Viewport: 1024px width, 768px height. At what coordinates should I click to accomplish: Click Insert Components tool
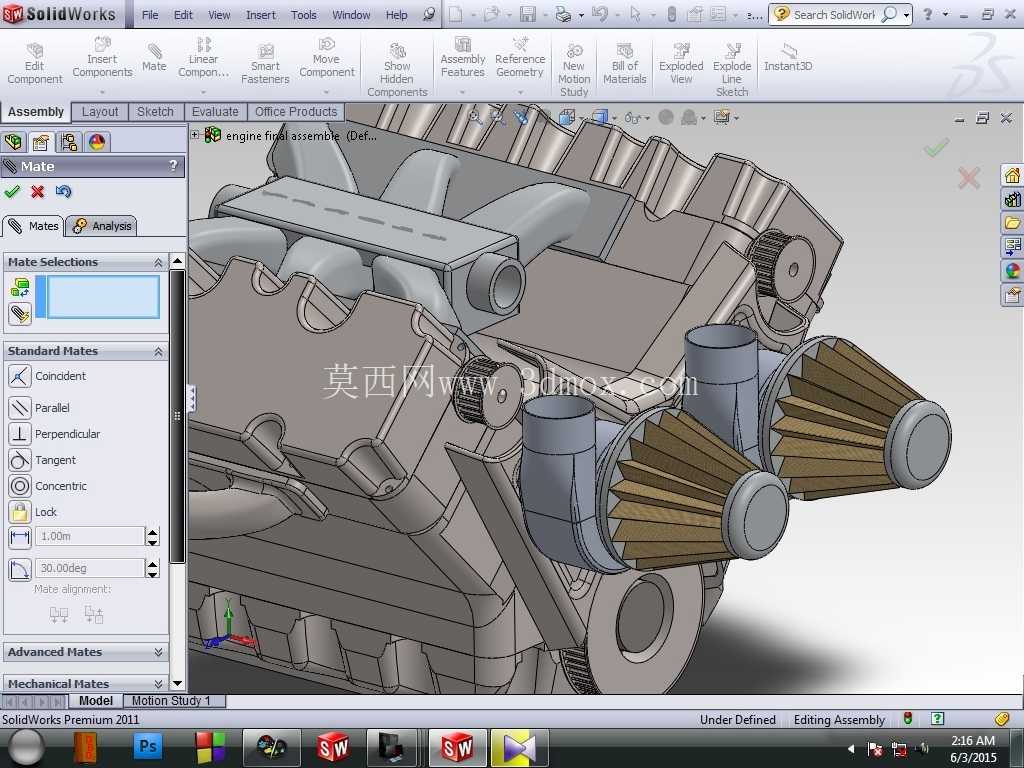tap(103, 57)
